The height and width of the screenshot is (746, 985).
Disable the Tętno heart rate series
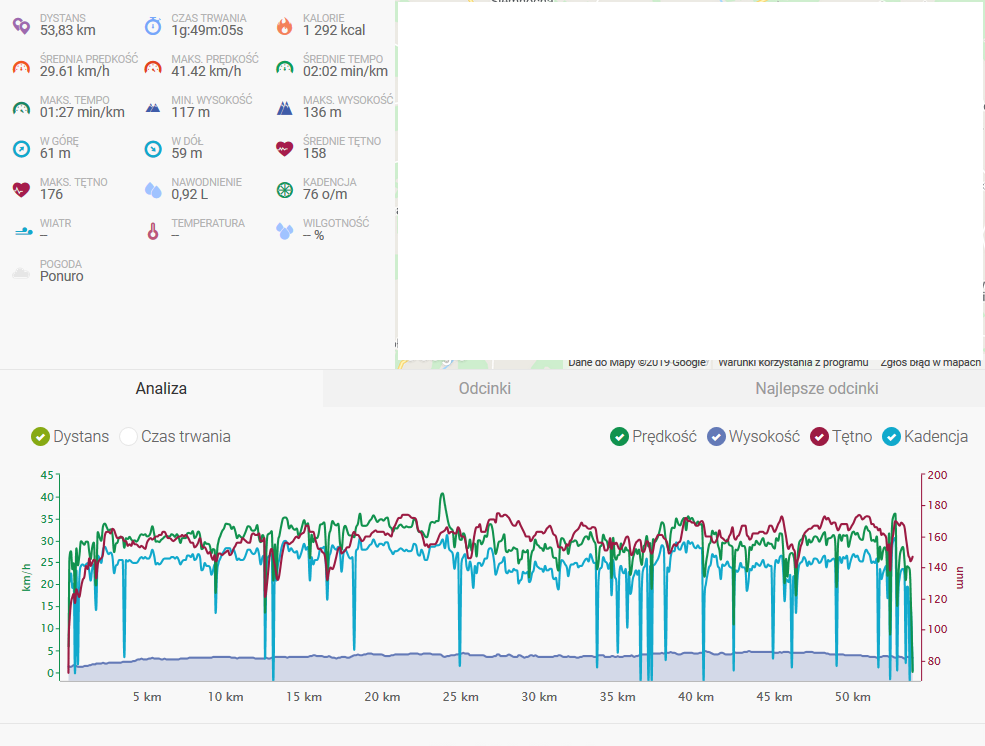tap(819, 437)
